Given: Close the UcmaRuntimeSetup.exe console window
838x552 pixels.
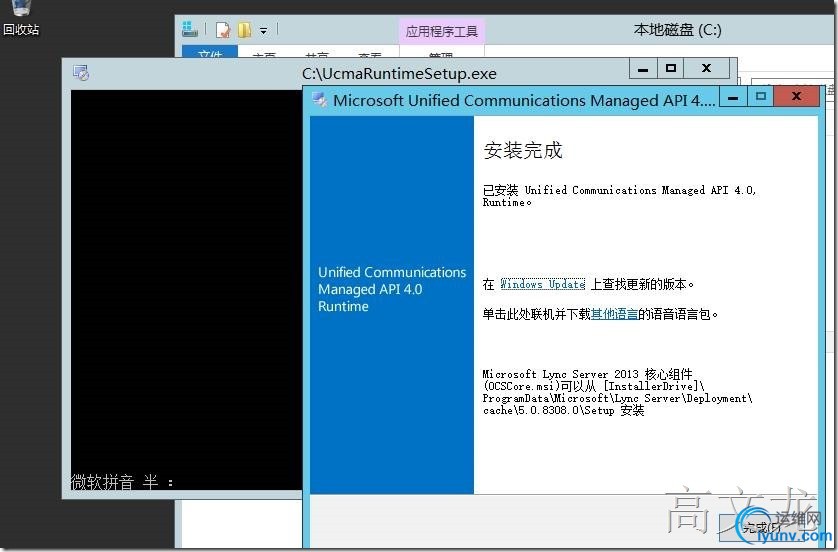Looking at the screenshot, I should click(707, 68).
